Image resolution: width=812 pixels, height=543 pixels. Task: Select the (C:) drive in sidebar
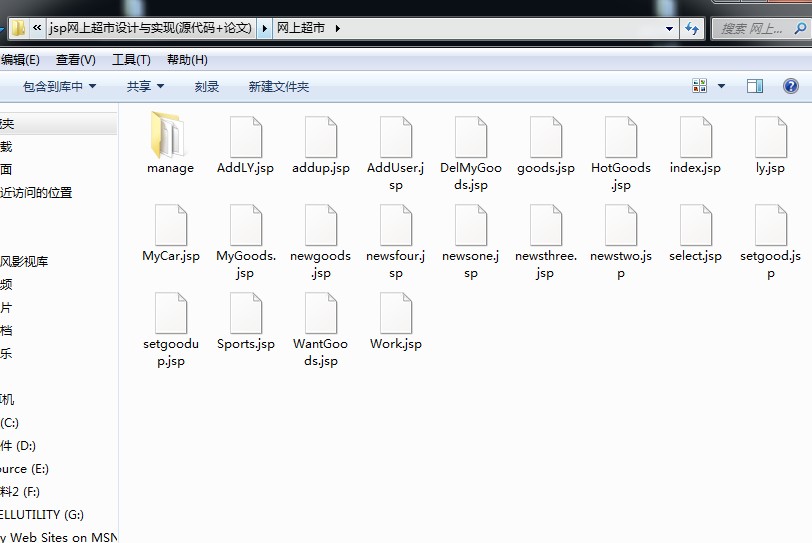pyautogui.click(x=9, y=423)
